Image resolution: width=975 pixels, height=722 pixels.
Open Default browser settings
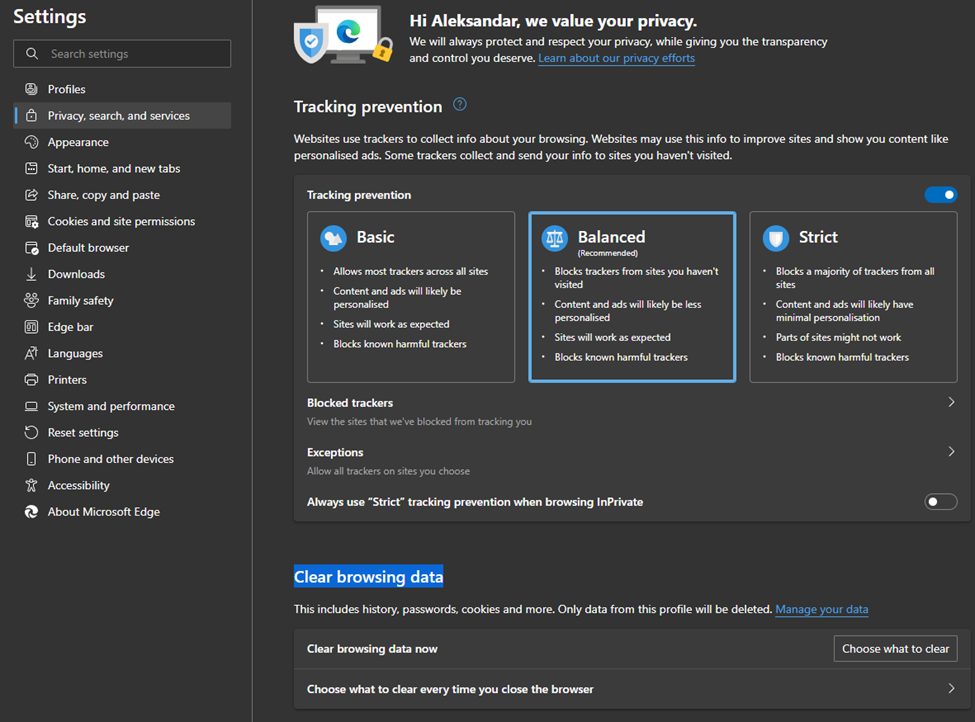point(122,248)
